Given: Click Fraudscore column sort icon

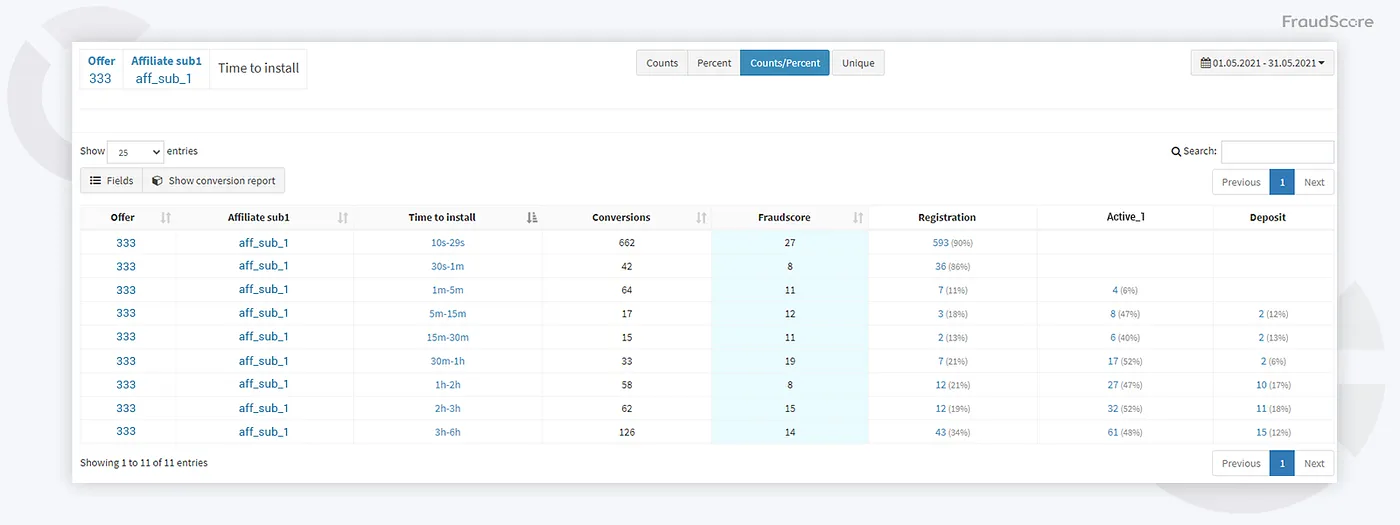Looking at the screenshot, I should pyautogui.click(x=857, y=217).
